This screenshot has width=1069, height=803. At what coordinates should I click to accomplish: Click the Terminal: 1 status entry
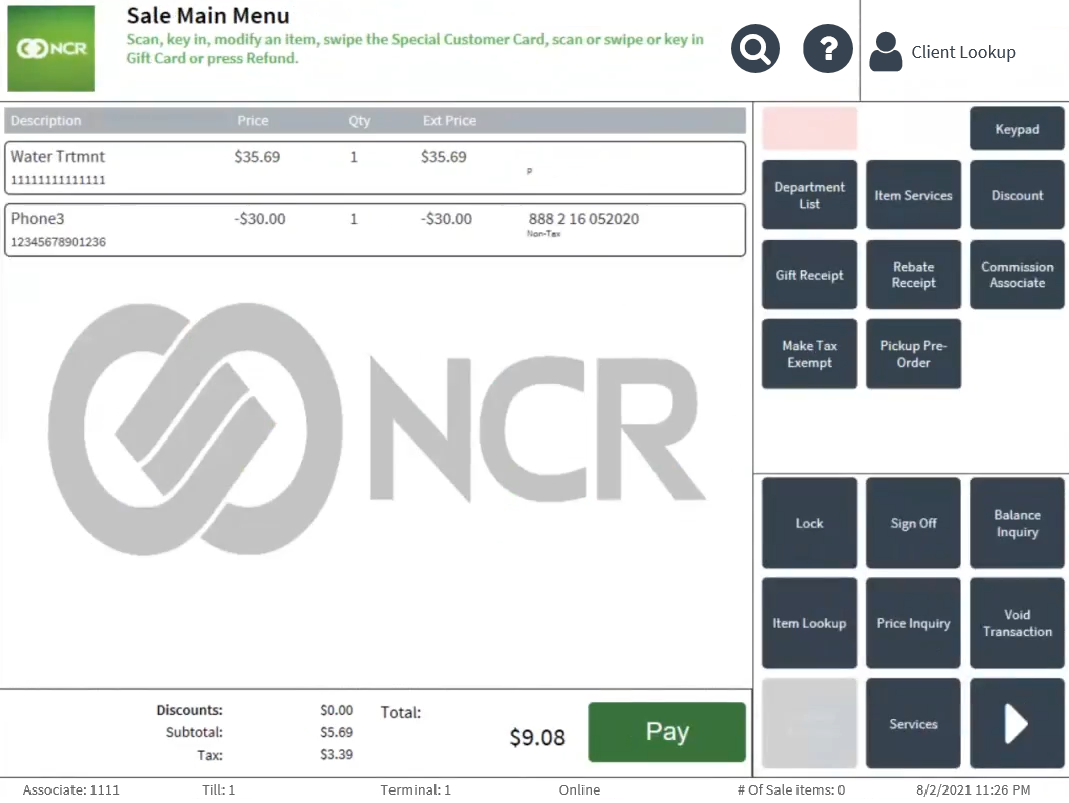coord(415,790)
